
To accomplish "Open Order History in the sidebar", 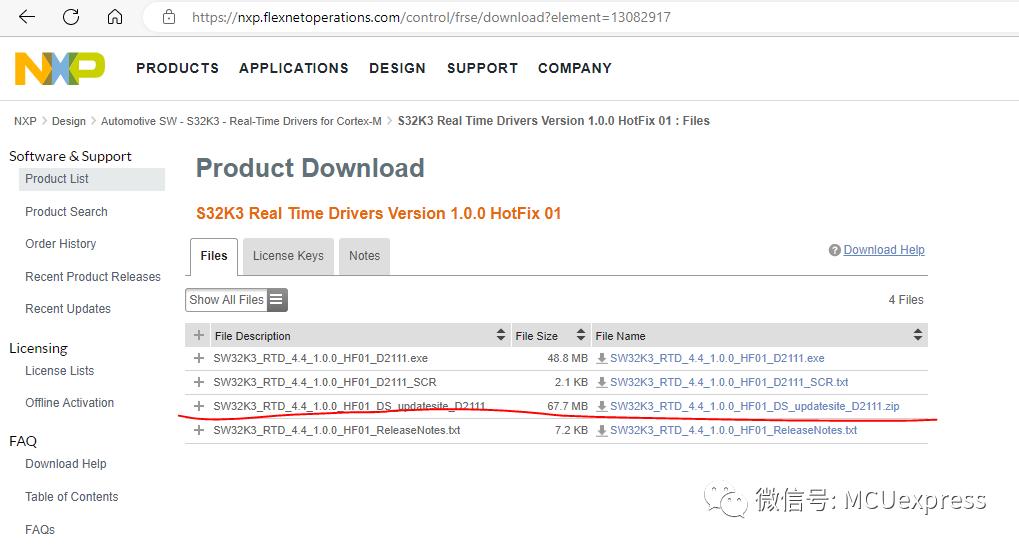I will point(60,244).
